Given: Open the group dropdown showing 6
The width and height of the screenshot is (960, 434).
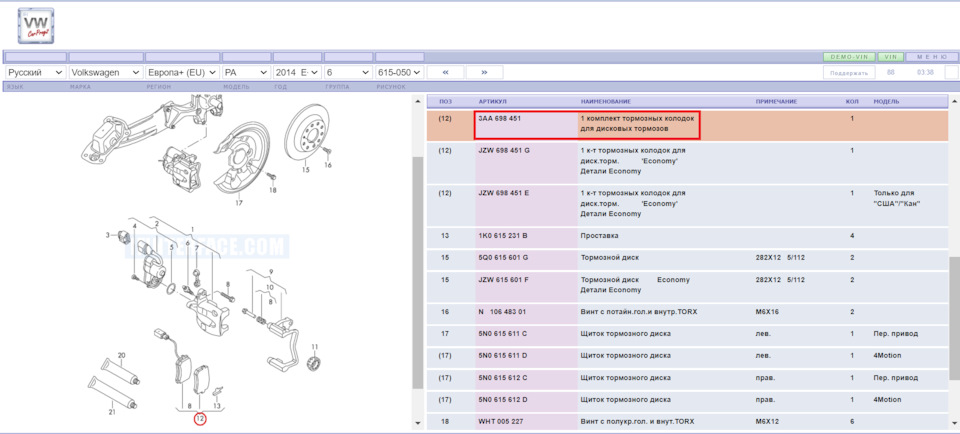Looking at the screenshot, I should 348,72.
